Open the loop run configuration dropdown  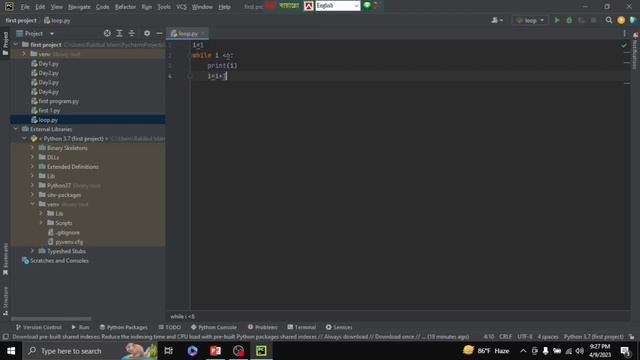point(530,20)
